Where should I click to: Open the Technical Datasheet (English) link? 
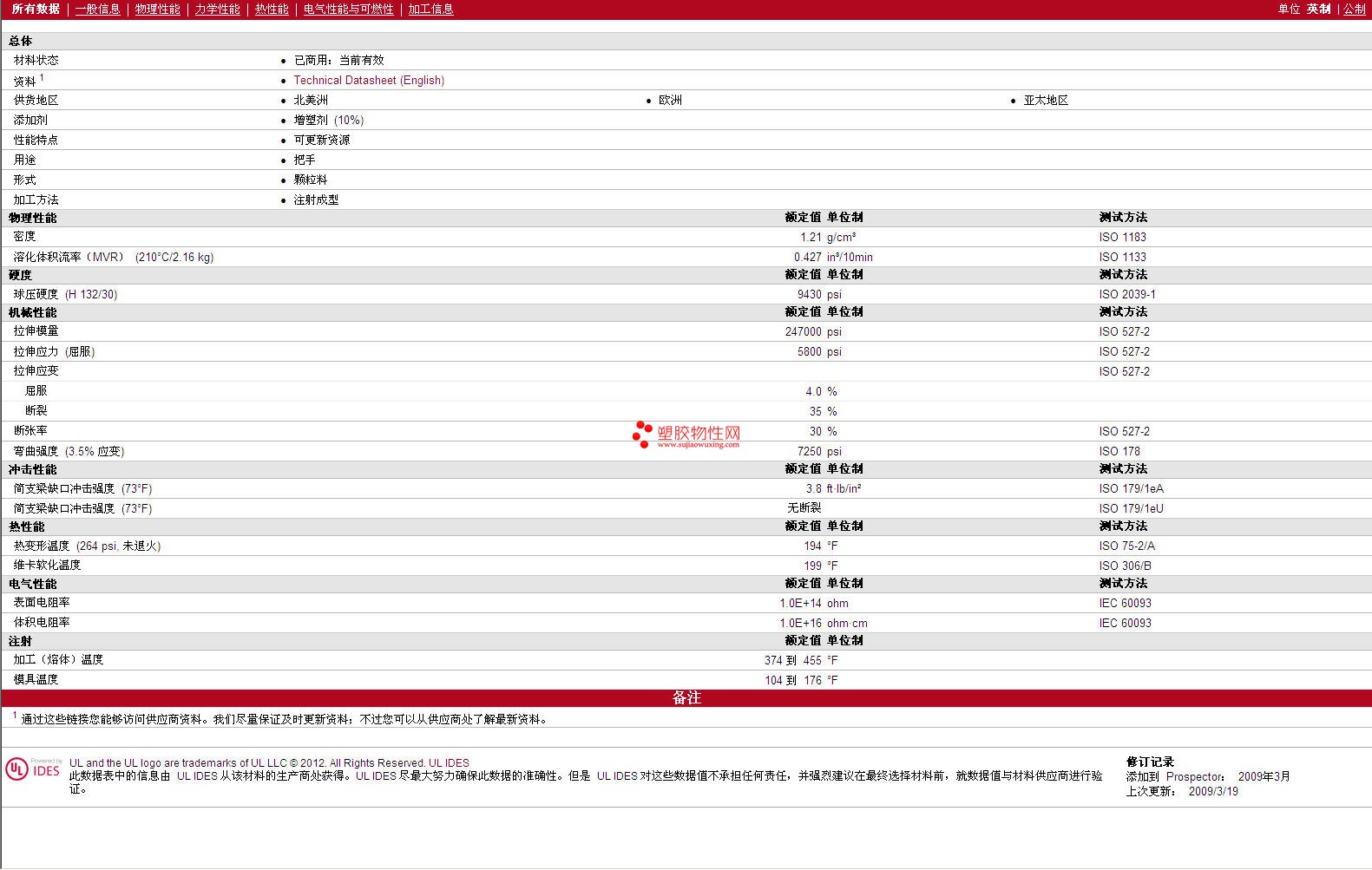click(369, 80)
